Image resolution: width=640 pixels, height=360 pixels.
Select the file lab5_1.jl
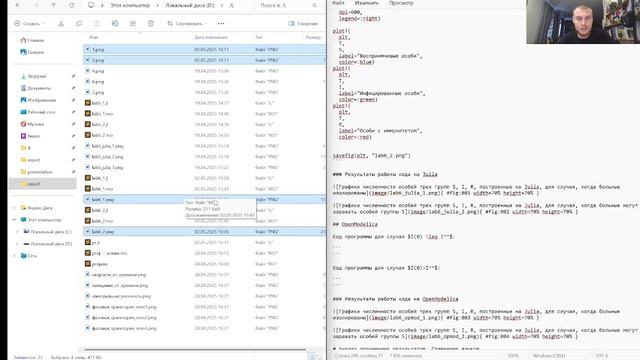(204, 103)
